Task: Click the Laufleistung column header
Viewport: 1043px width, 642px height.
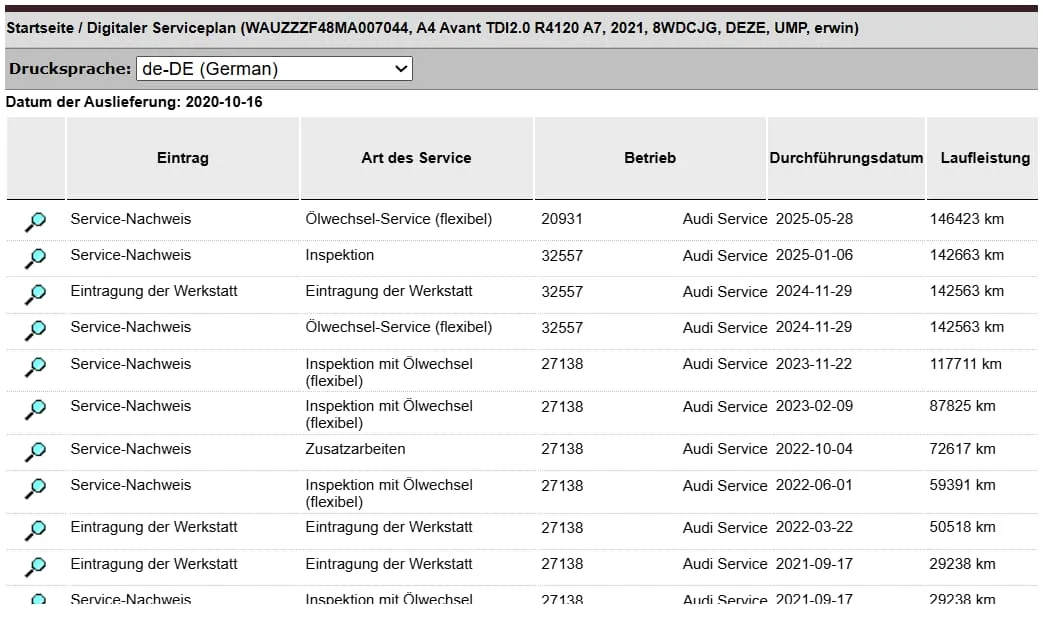Action: click(985, 158)
